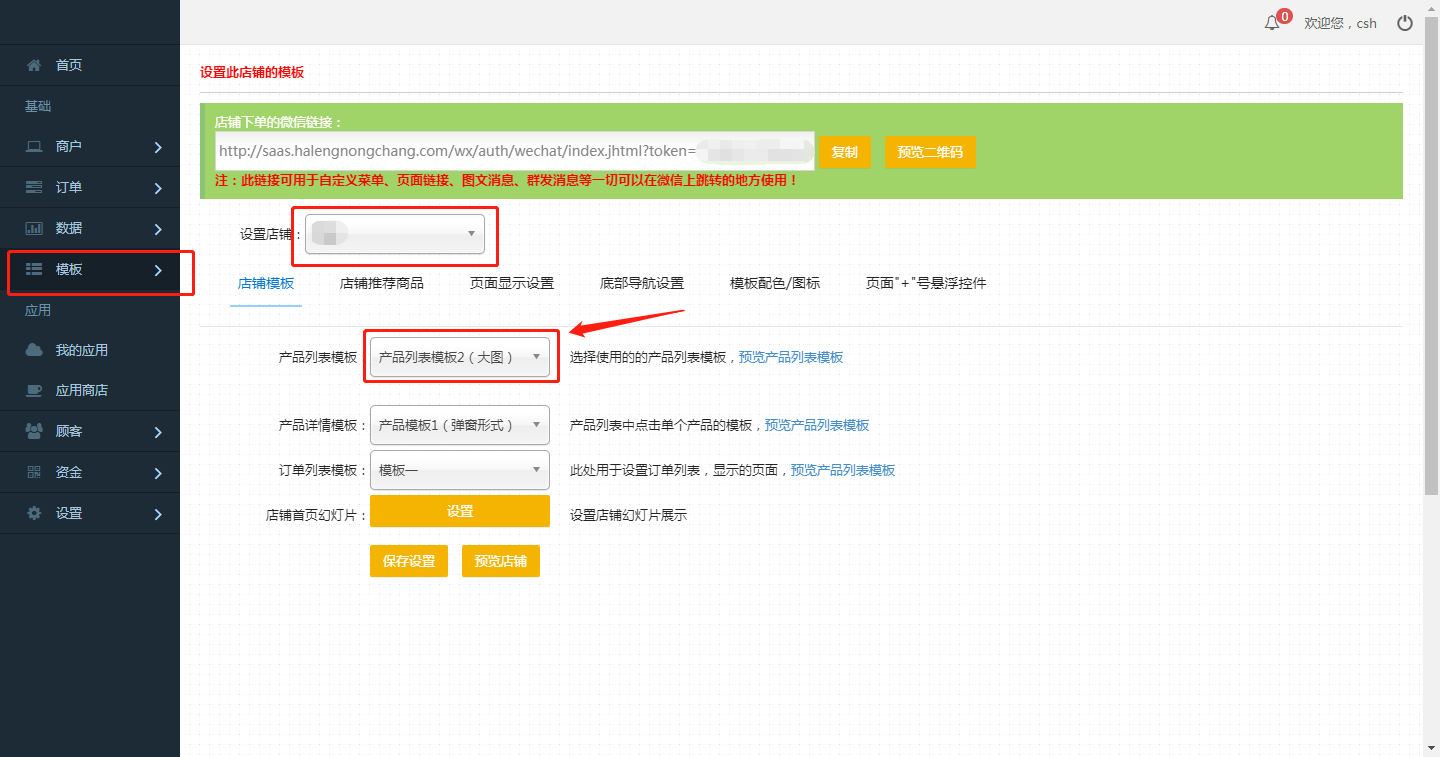Click the home icon for 首页
Screen dimensions: 1440x757
pos(34,65)
